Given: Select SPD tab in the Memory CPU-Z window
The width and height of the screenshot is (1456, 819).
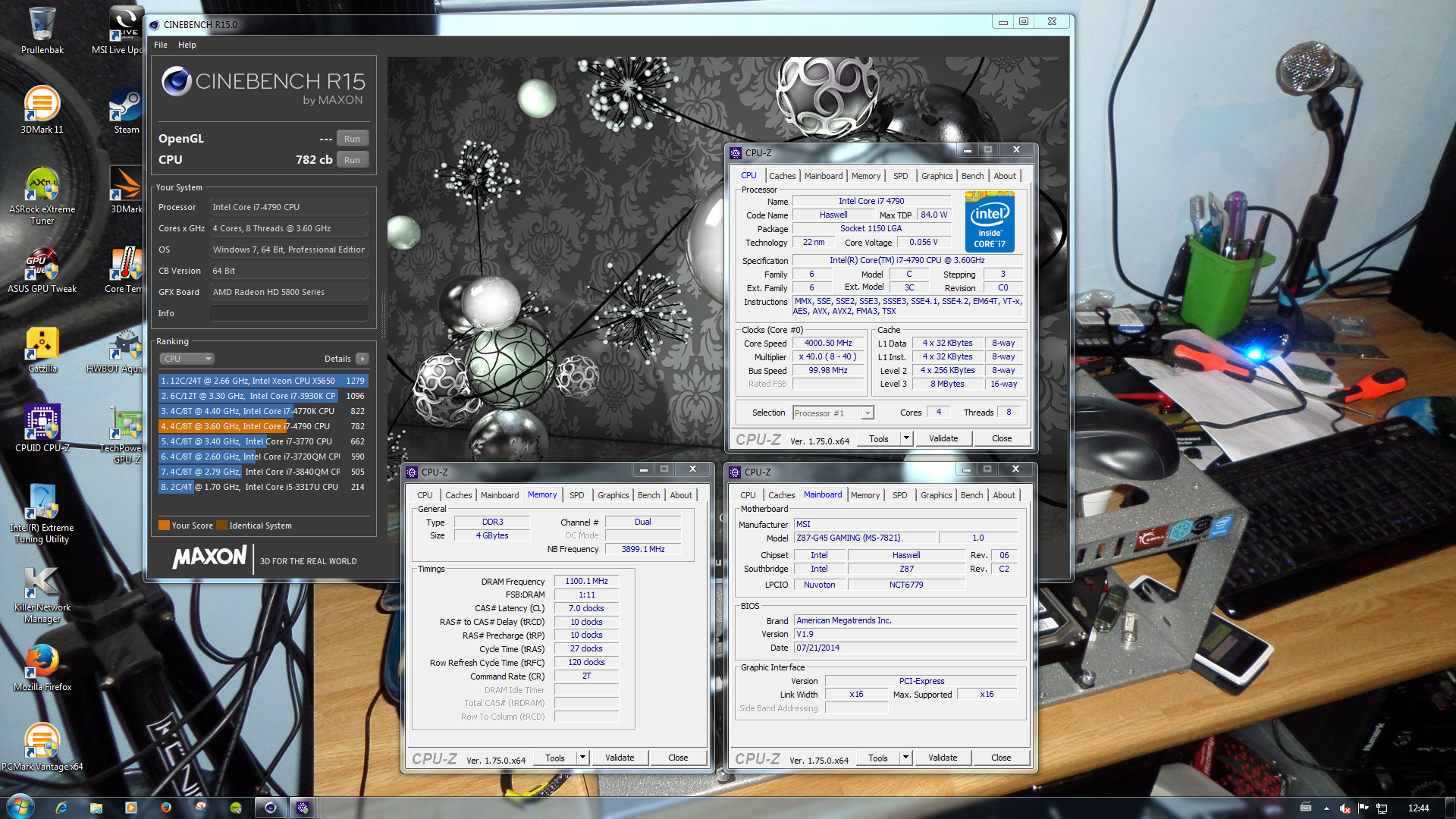Looking at the screenshot, I should pyautogui.click(x=577, y=495).
